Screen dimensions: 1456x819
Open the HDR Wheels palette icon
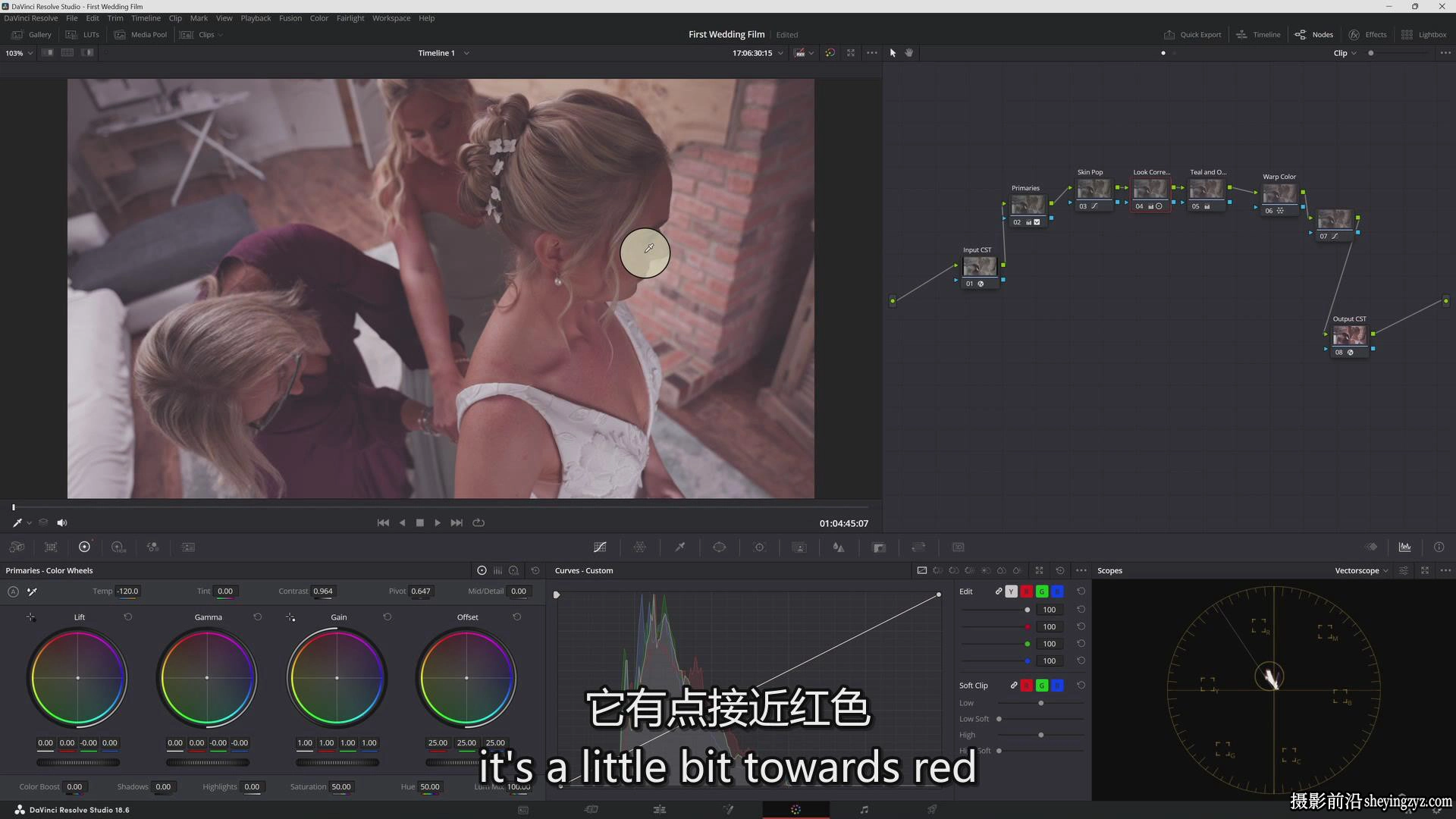(x=118, y=547)
